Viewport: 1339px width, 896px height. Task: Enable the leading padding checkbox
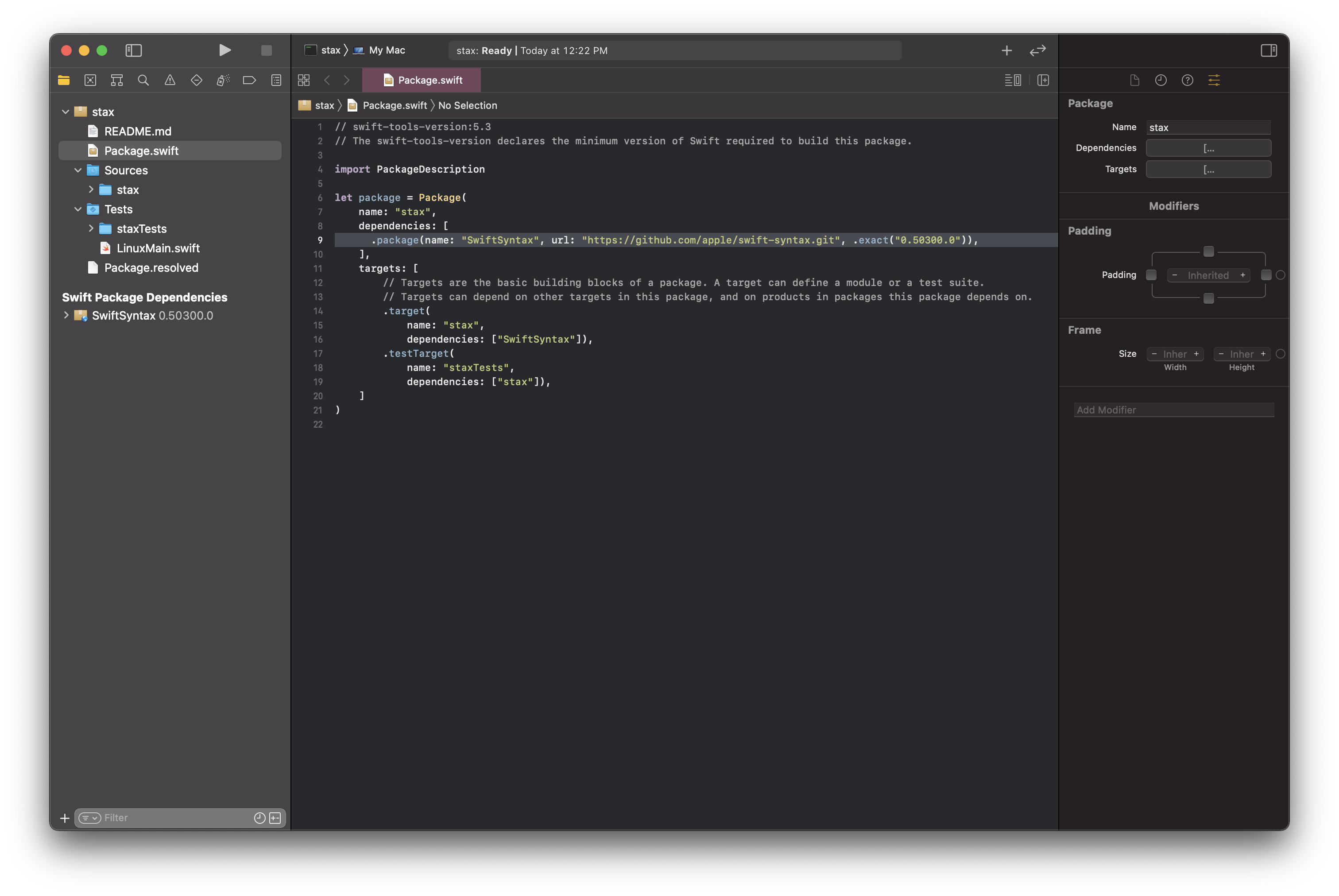[x=1152, y=275]
